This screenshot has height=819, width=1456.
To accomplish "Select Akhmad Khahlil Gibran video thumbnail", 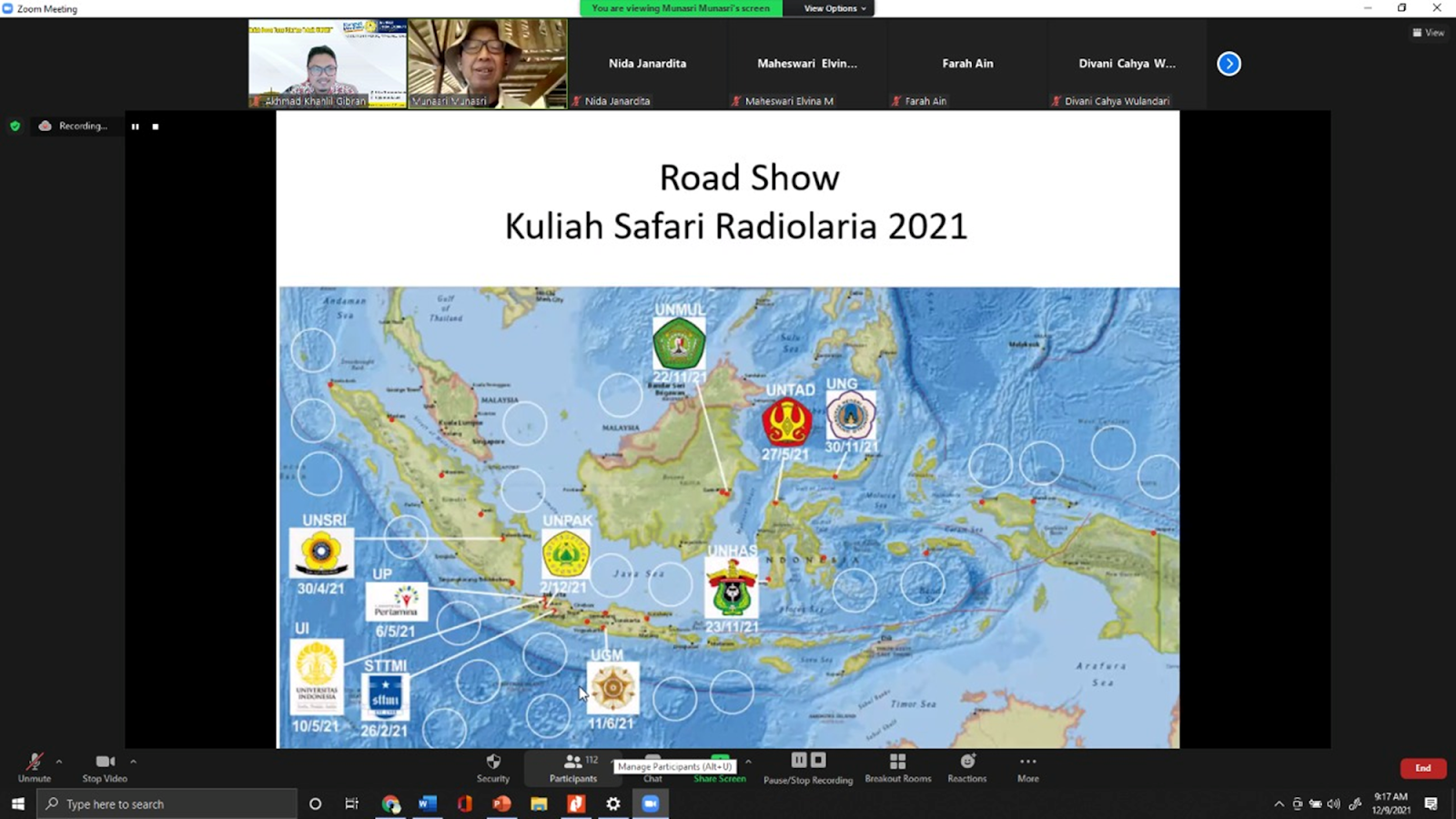I will [328, 64].
